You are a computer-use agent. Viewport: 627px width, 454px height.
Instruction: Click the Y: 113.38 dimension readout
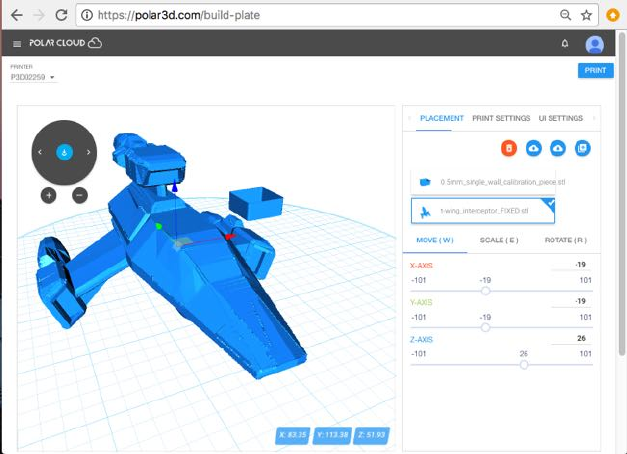click(x=332, y=435)
